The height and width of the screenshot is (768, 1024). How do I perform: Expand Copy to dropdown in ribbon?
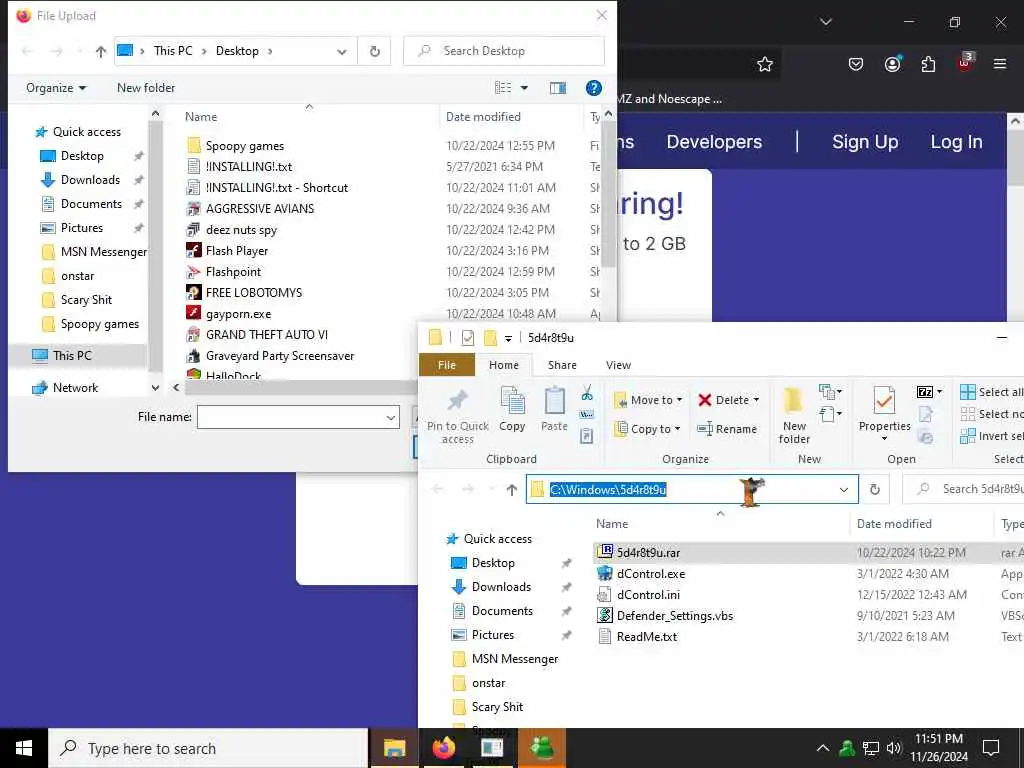point(677,429)
